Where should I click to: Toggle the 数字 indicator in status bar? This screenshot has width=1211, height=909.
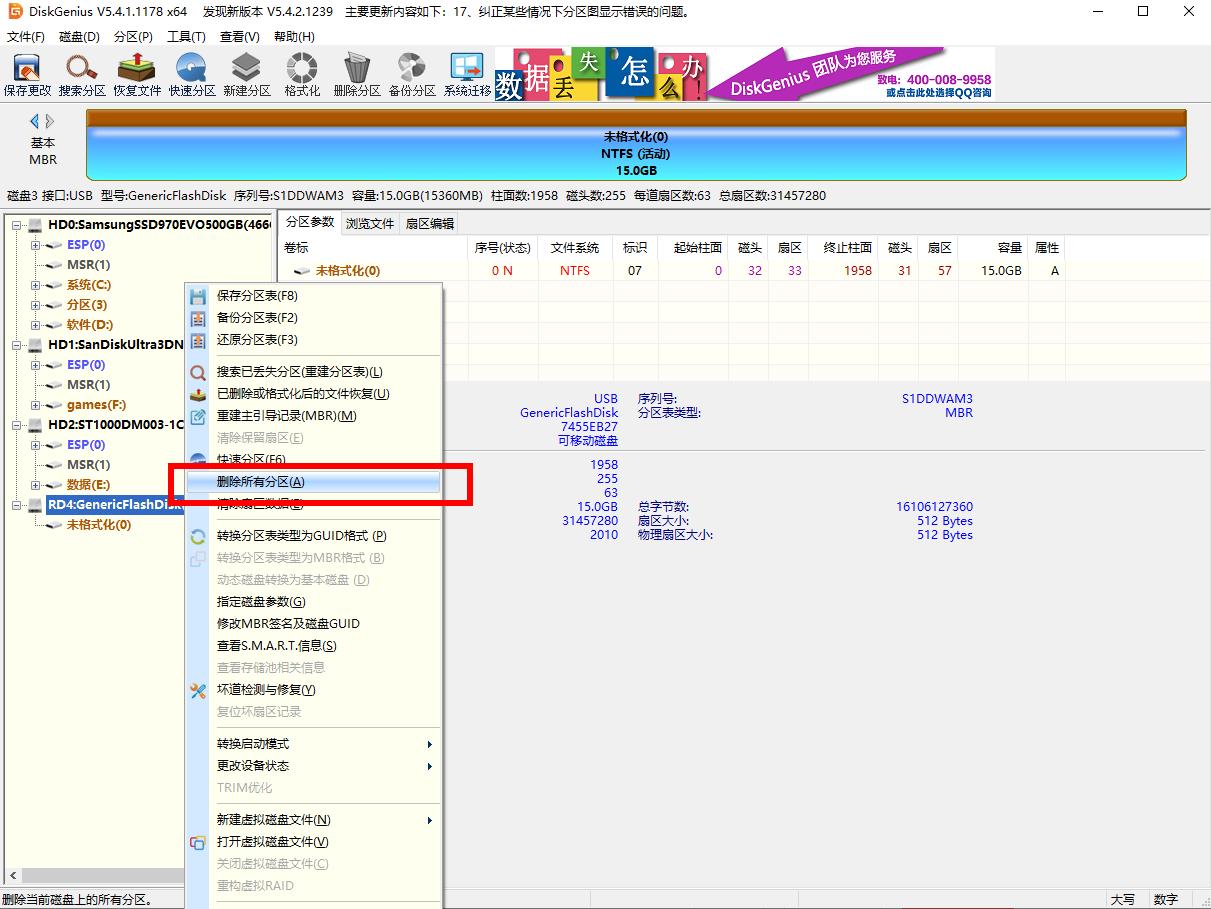[1167, 899]
